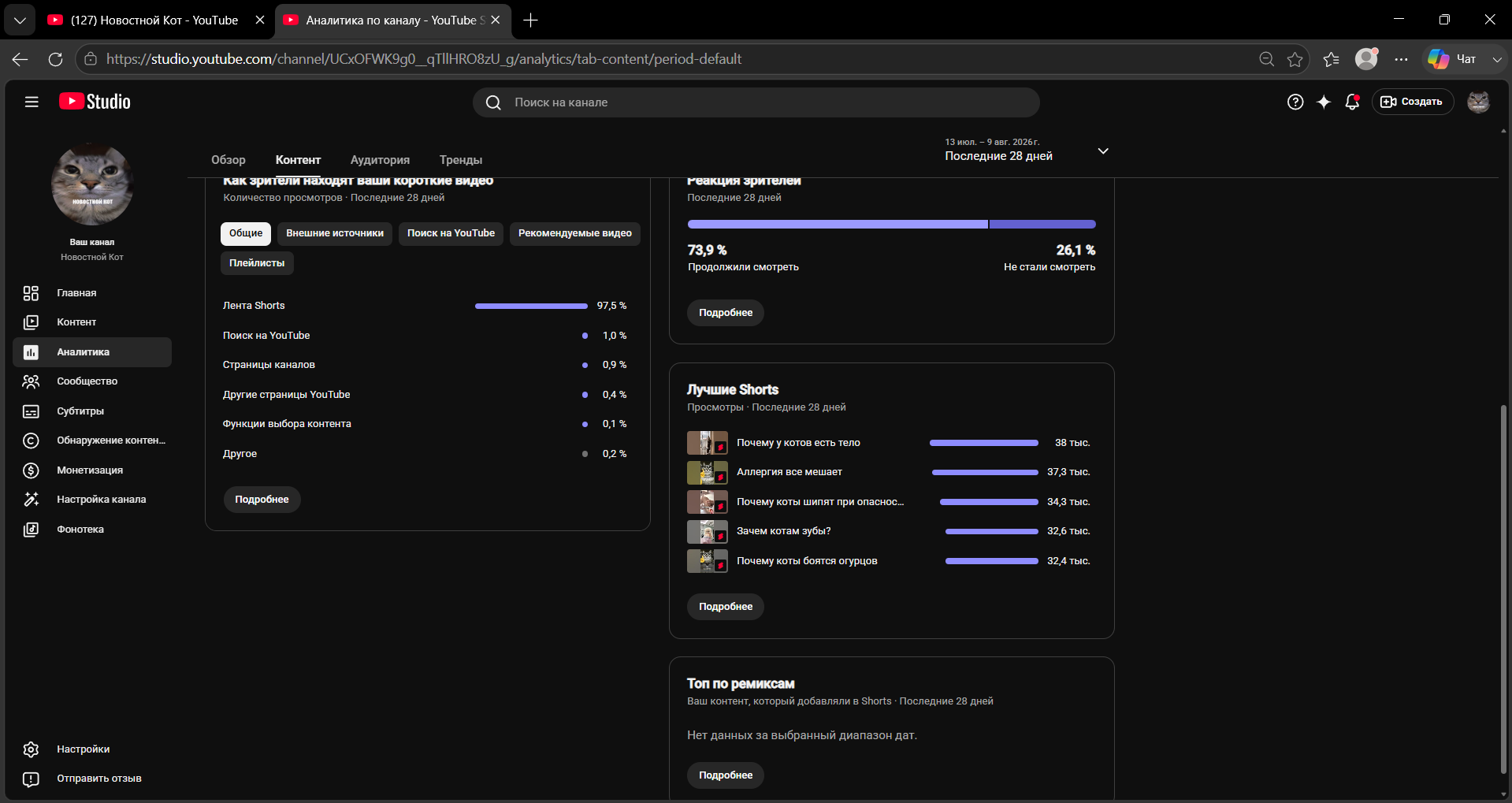Image resolution: width=1512 pixels, height=803 pixels.
Task: Switch to the Новостной Кот YouTube browser tab
Action: click(154, 20)
